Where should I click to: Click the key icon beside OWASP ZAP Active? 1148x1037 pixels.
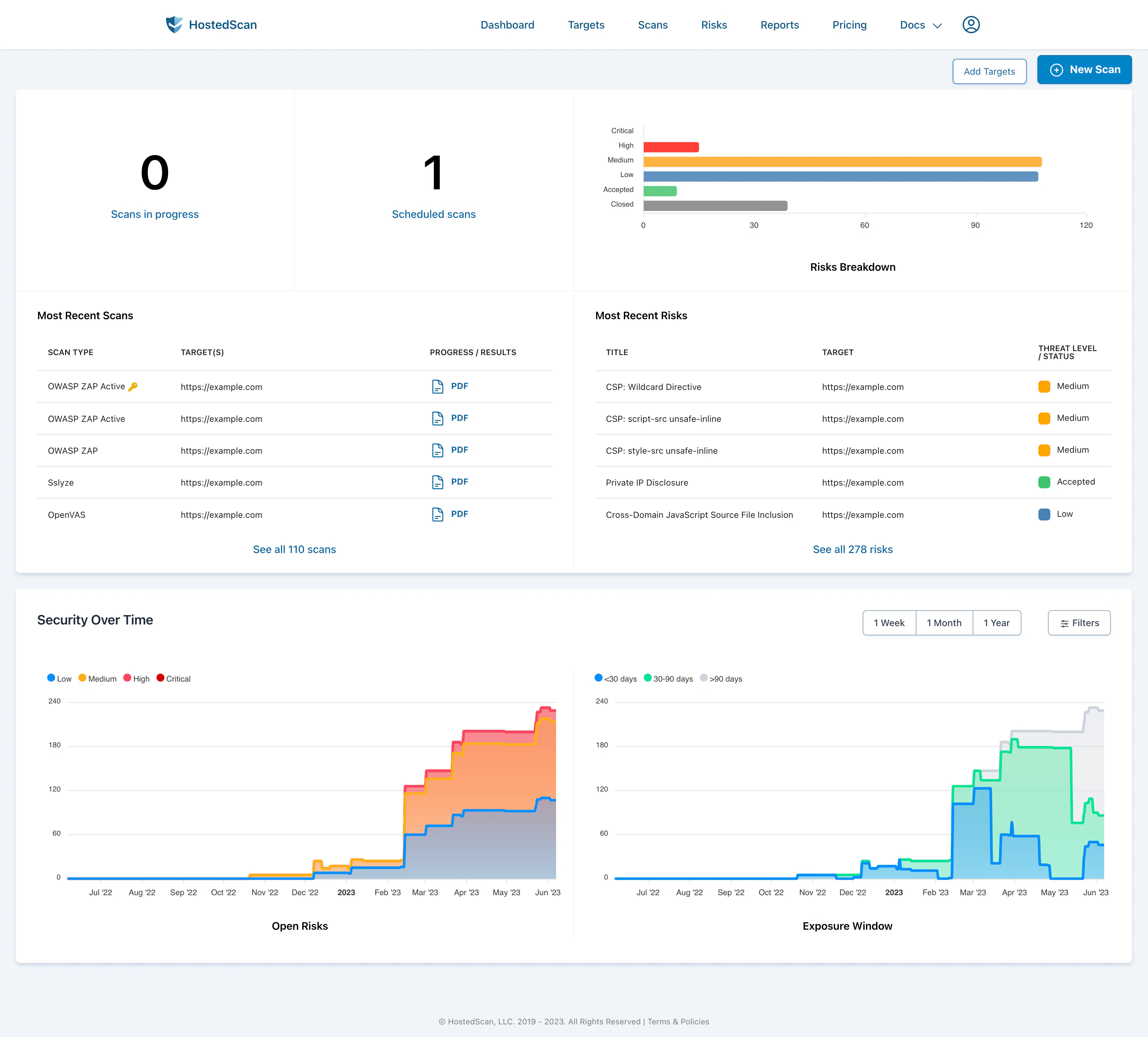[133, 387]
